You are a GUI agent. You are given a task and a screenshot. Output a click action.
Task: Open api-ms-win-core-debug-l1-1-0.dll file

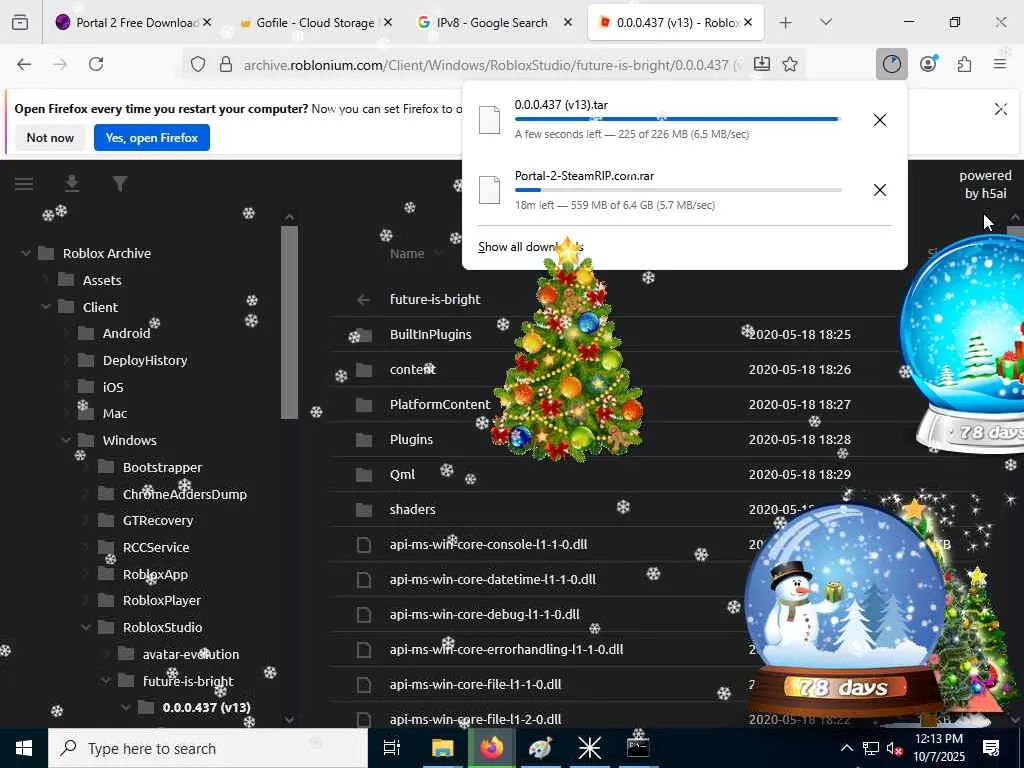(x=485, y=615)
